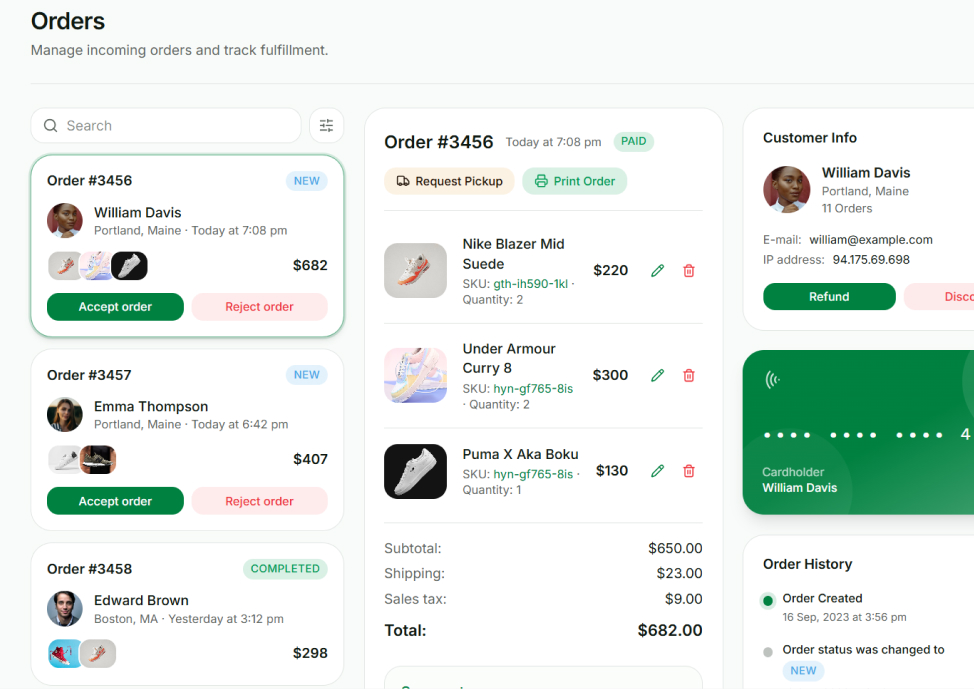
Task: Click the NEW badge on order #3457 card
Action: [x=307, y=375]
